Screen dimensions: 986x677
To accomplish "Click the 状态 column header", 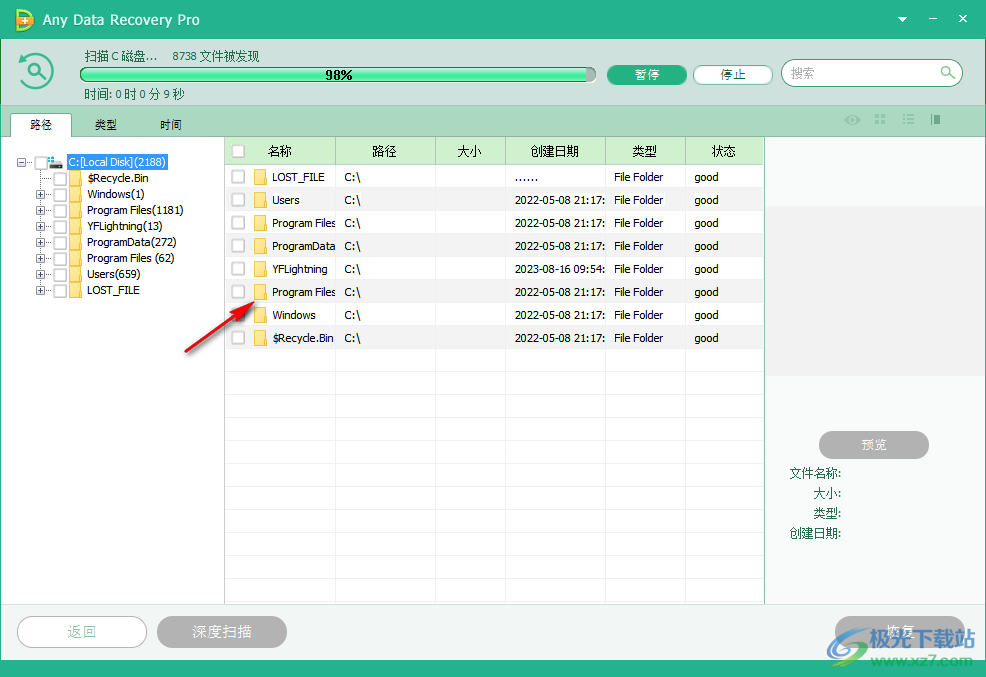I will 724,151.
